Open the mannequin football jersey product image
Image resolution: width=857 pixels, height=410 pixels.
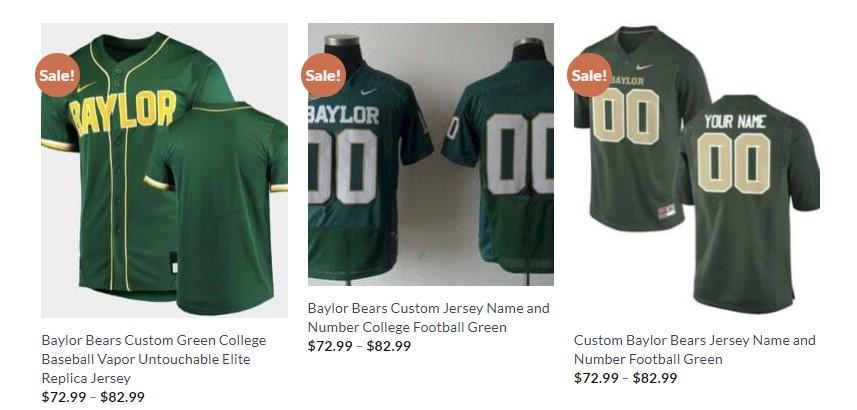(x=431, y=154)
